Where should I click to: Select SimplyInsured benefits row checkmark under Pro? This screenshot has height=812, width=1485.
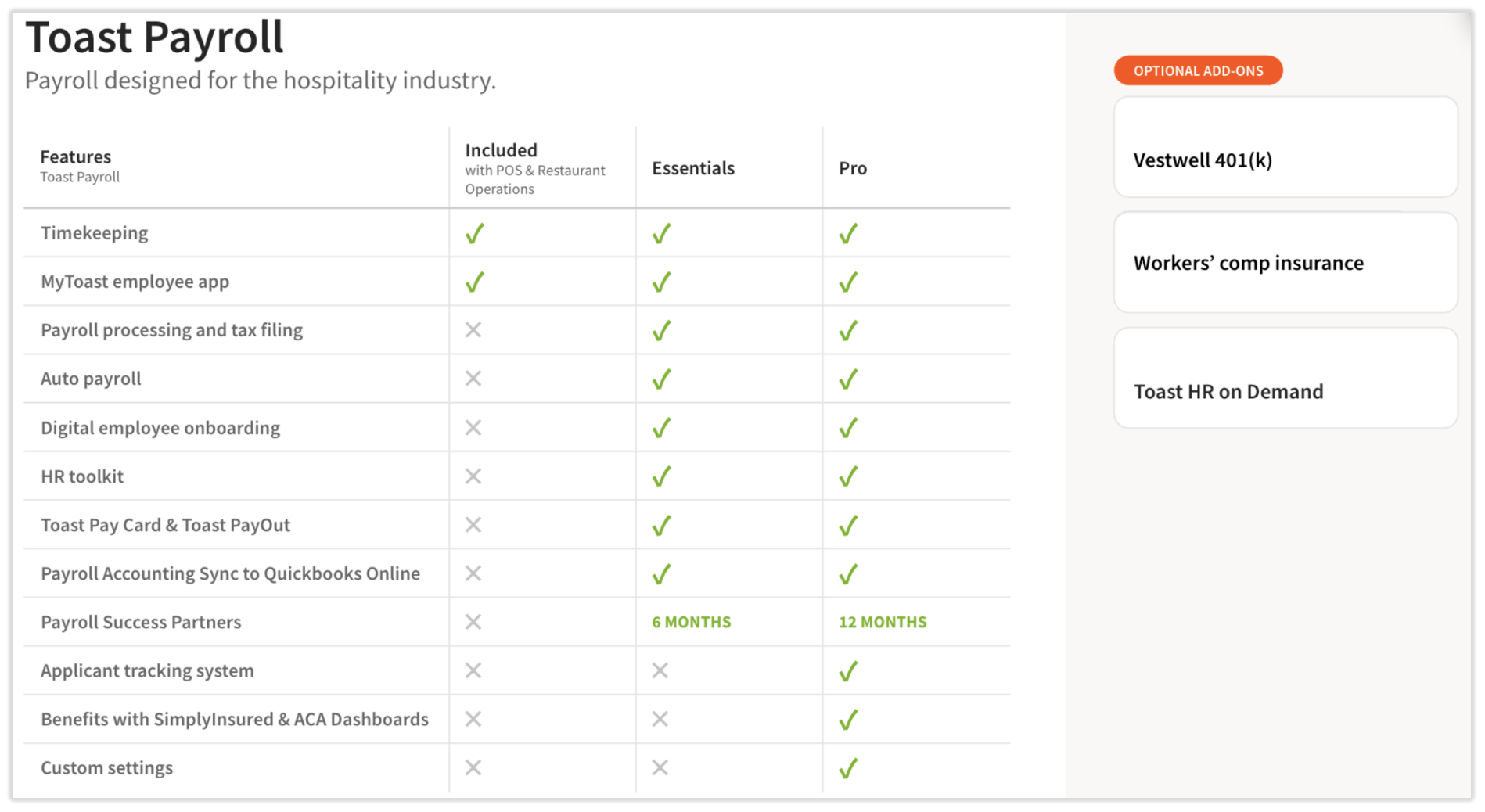[x=849, y=719]
